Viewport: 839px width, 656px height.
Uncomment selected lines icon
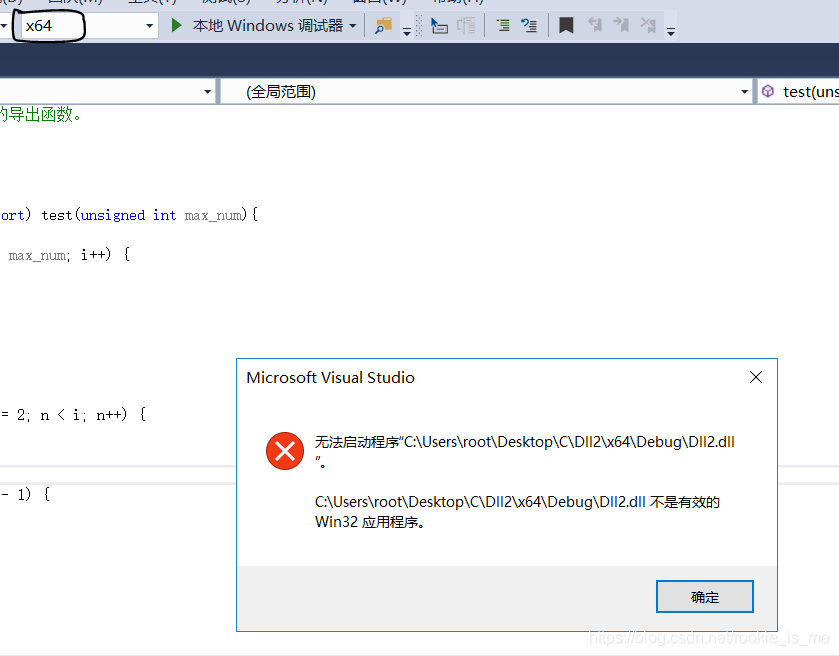pyautogui.click(x=529, y=25)
